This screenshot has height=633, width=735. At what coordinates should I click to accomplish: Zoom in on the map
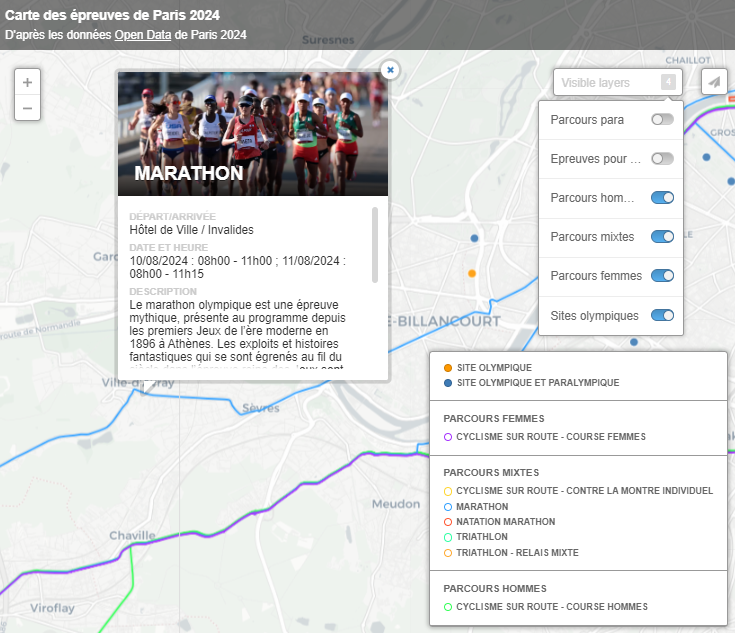tap(27, 83)
